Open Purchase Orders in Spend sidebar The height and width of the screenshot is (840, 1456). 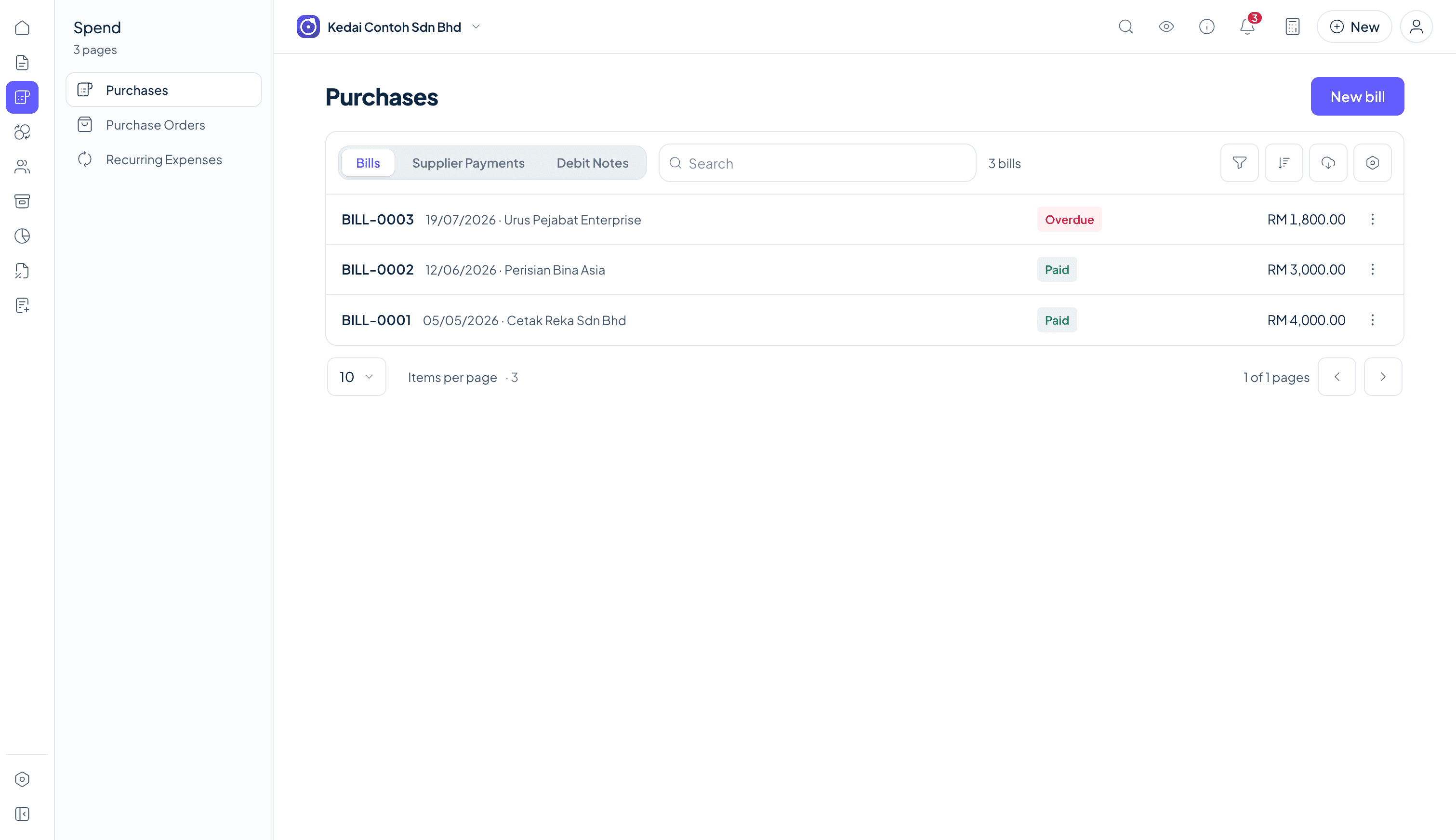164,125
